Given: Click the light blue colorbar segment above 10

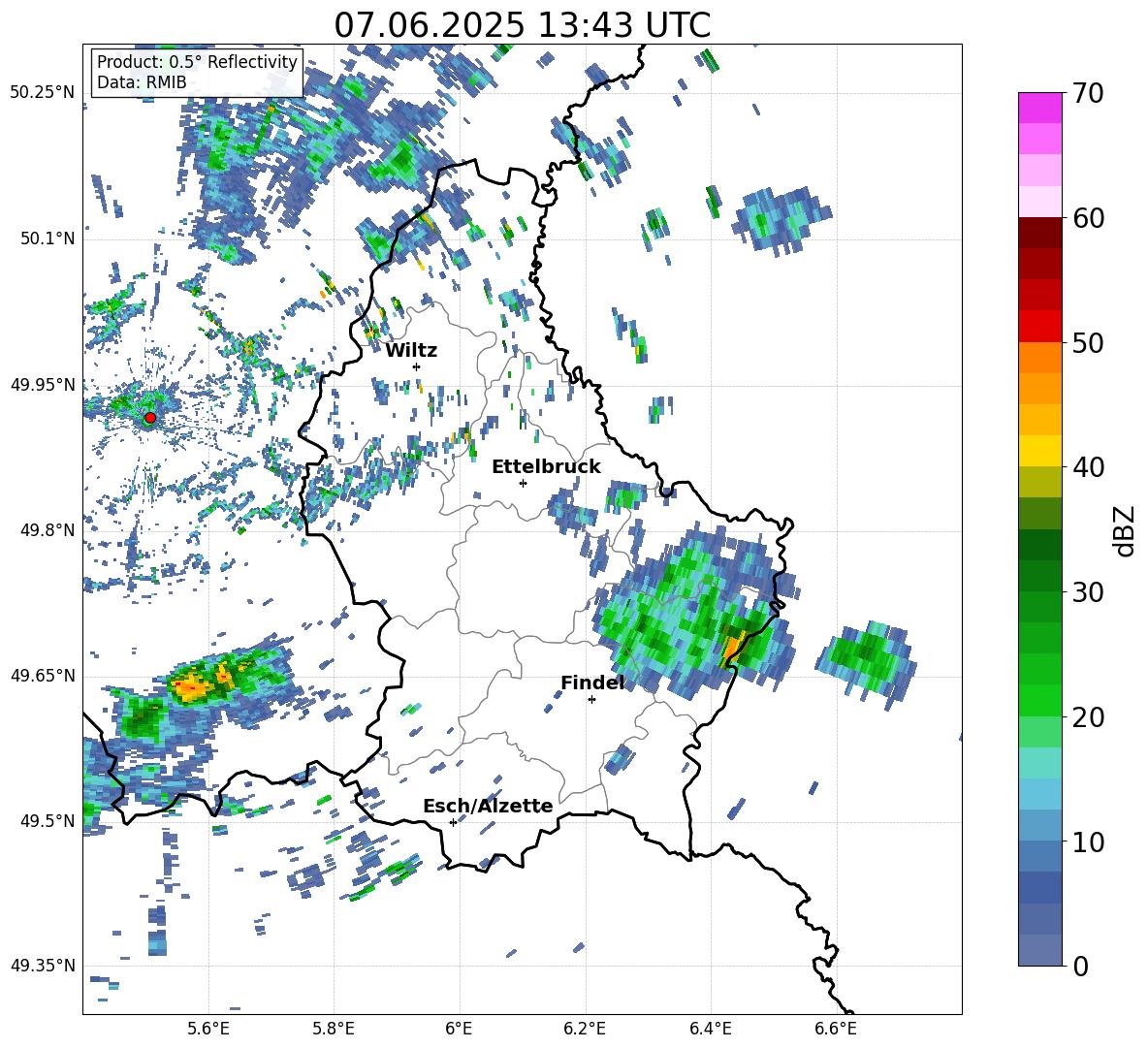Looking at the screenshot, I should [1039, 826].
